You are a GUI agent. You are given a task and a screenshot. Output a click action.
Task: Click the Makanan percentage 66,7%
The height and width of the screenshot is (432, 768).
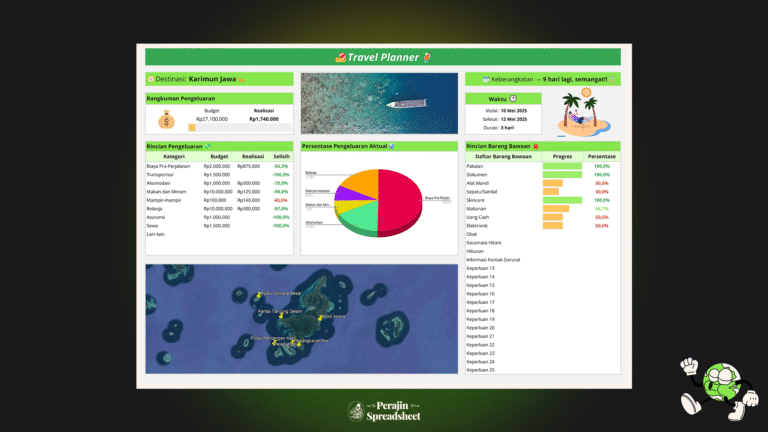pyautogui.click(x=601, y=209)
